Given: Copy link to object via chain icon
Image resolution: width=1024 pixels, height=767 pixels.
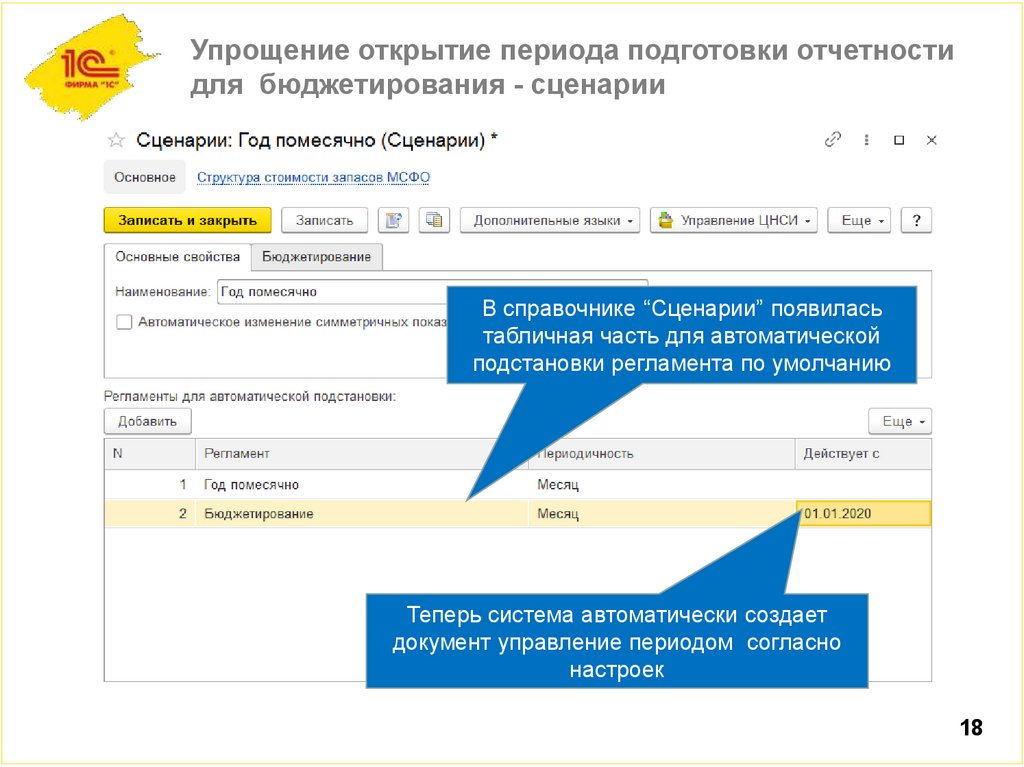Looking at the screenshot, I should point(833,139).
